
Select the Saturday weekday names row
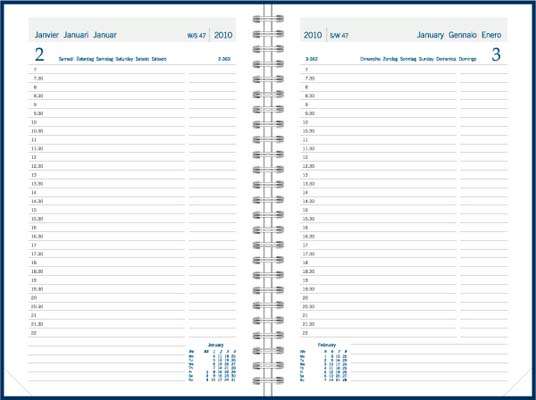112,59
